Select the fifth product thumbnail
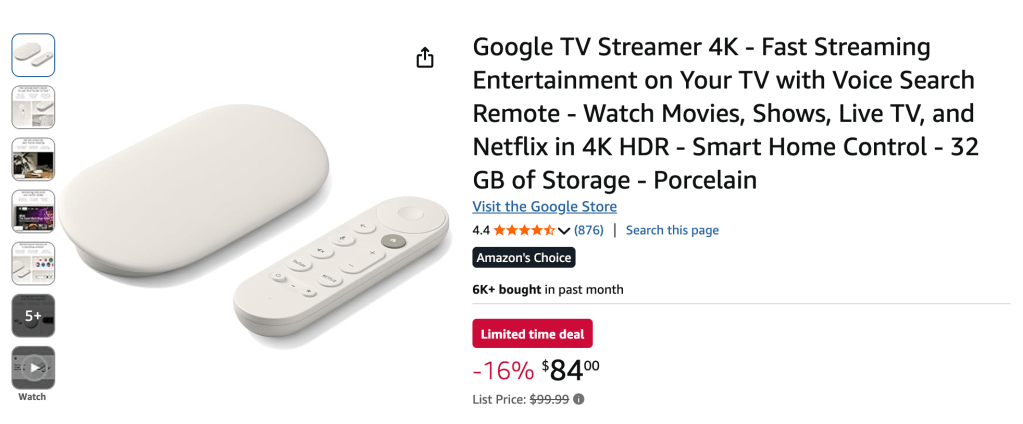The width and height of the screenshot is (1023, 424). coord(33,263)
